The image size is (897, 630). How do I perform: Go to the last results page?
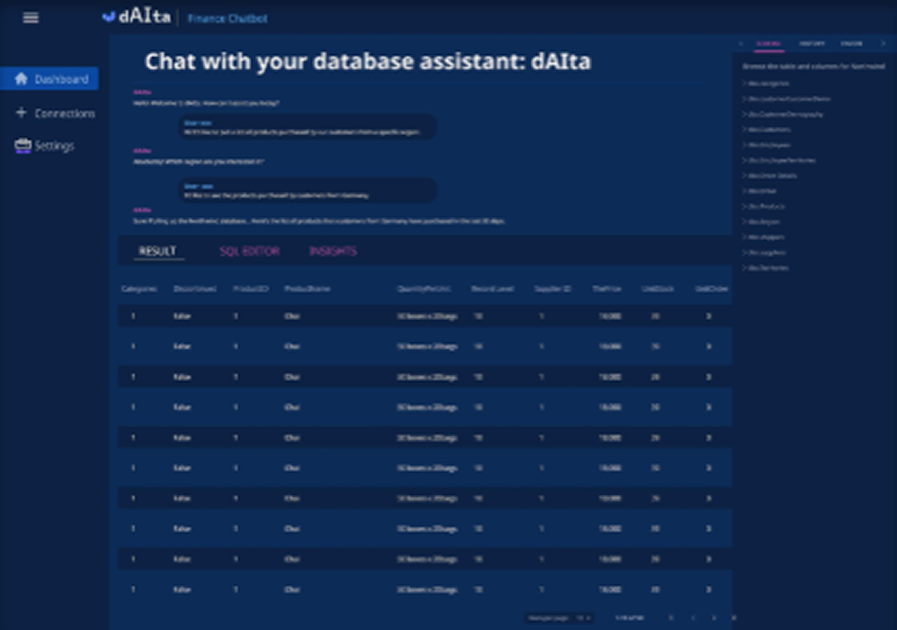click(733, 618)
